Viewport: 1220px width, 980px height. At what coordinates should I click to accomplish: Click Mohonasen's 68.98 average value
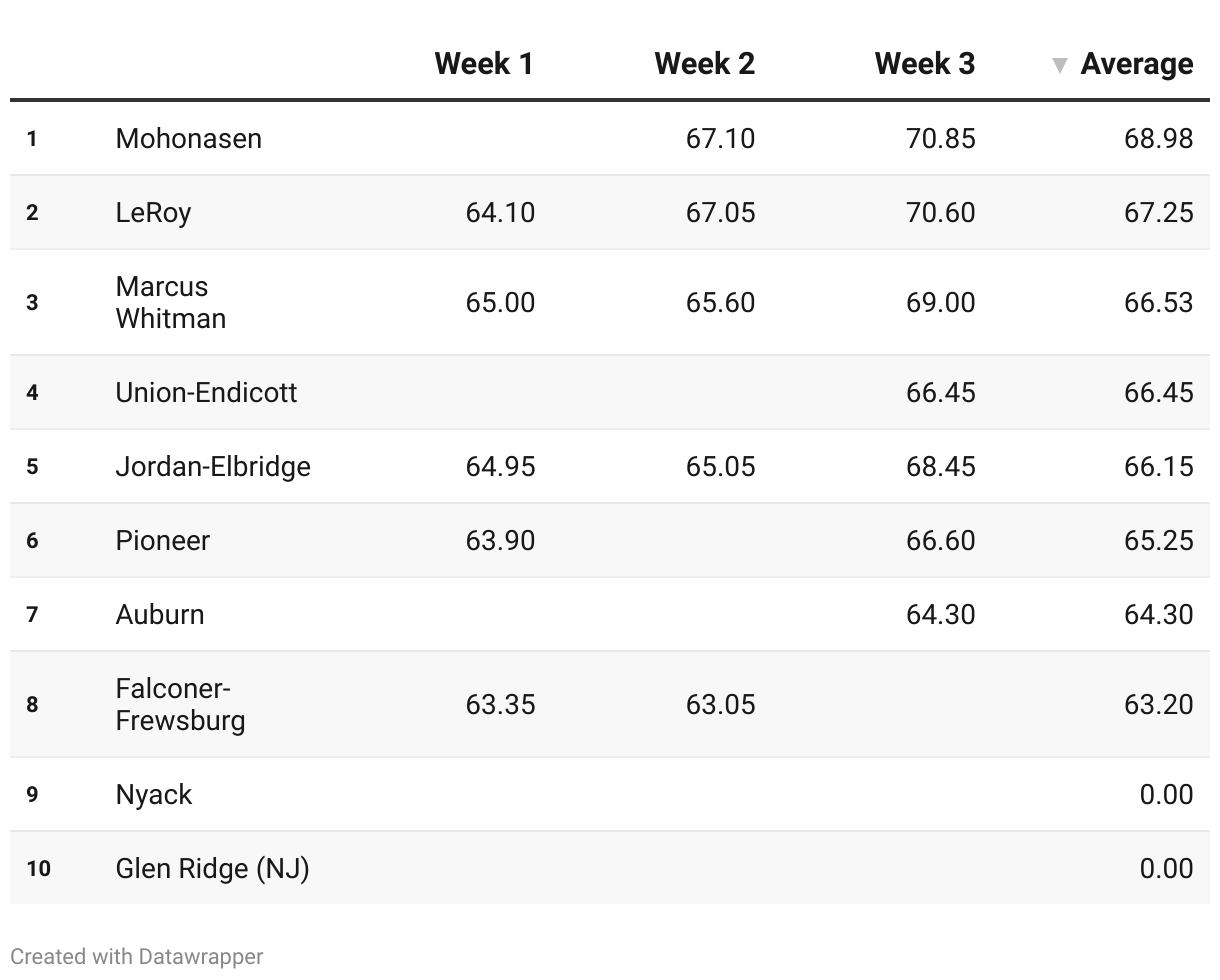point(1158,138)
